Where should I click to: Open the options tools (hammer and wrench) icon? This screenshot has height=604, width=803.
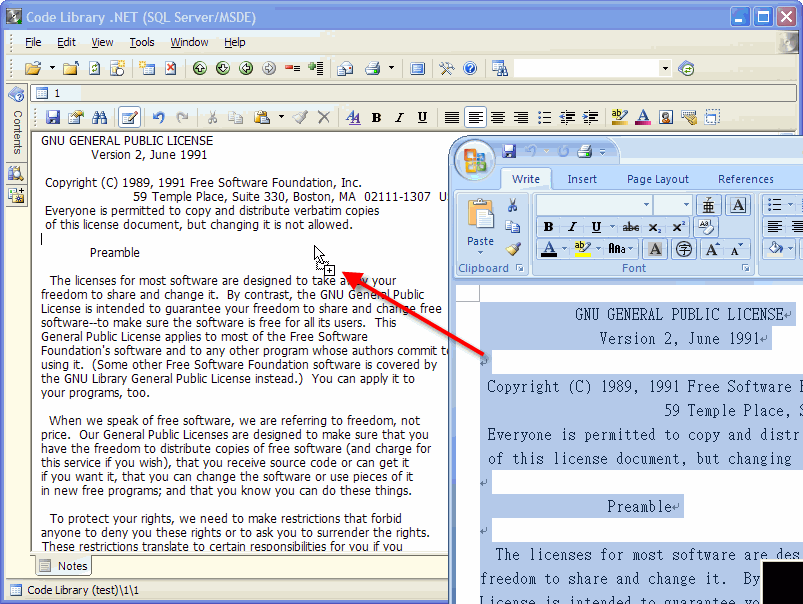coord(447,68)
